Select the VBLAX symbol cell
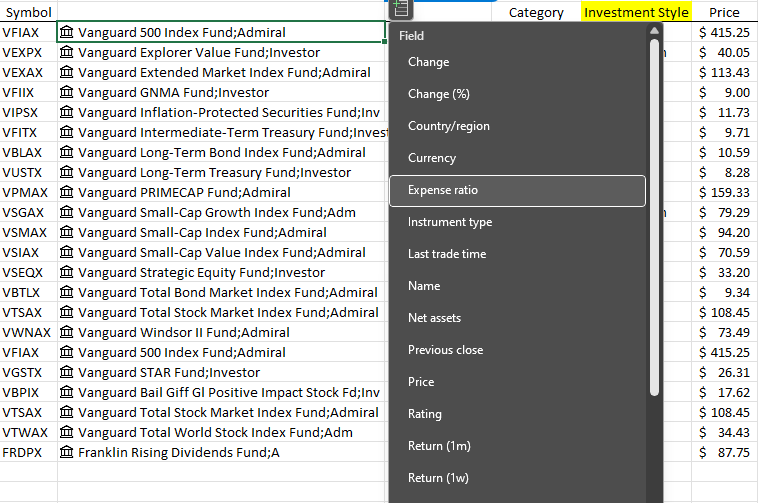The height and width of the screenshot is (503, 758). click(29, 152)
